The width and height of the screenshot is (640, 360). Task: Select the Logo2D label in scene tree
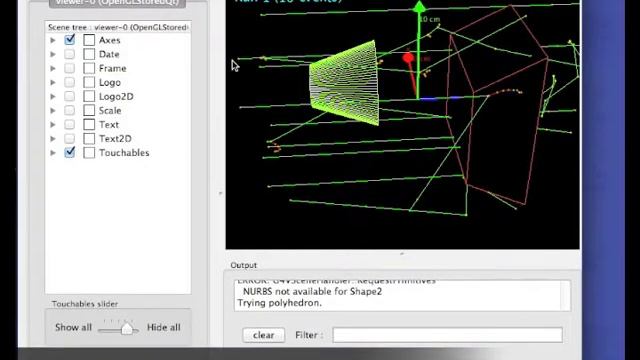(x=116, y=96)
